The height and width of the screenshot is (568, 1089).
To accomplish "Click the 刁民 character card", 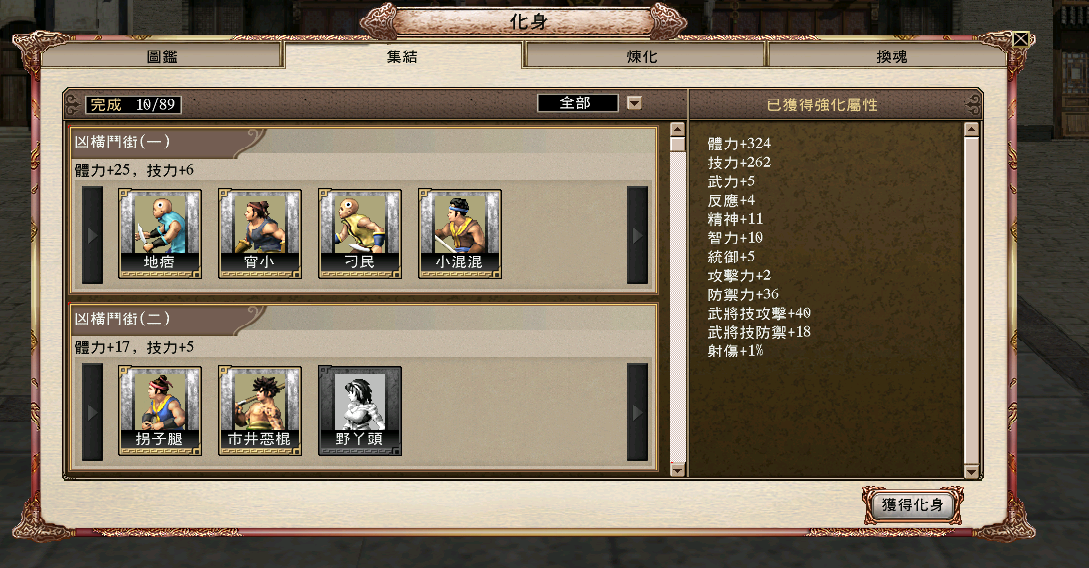I will pyautogui.click(x=360, y=234).
